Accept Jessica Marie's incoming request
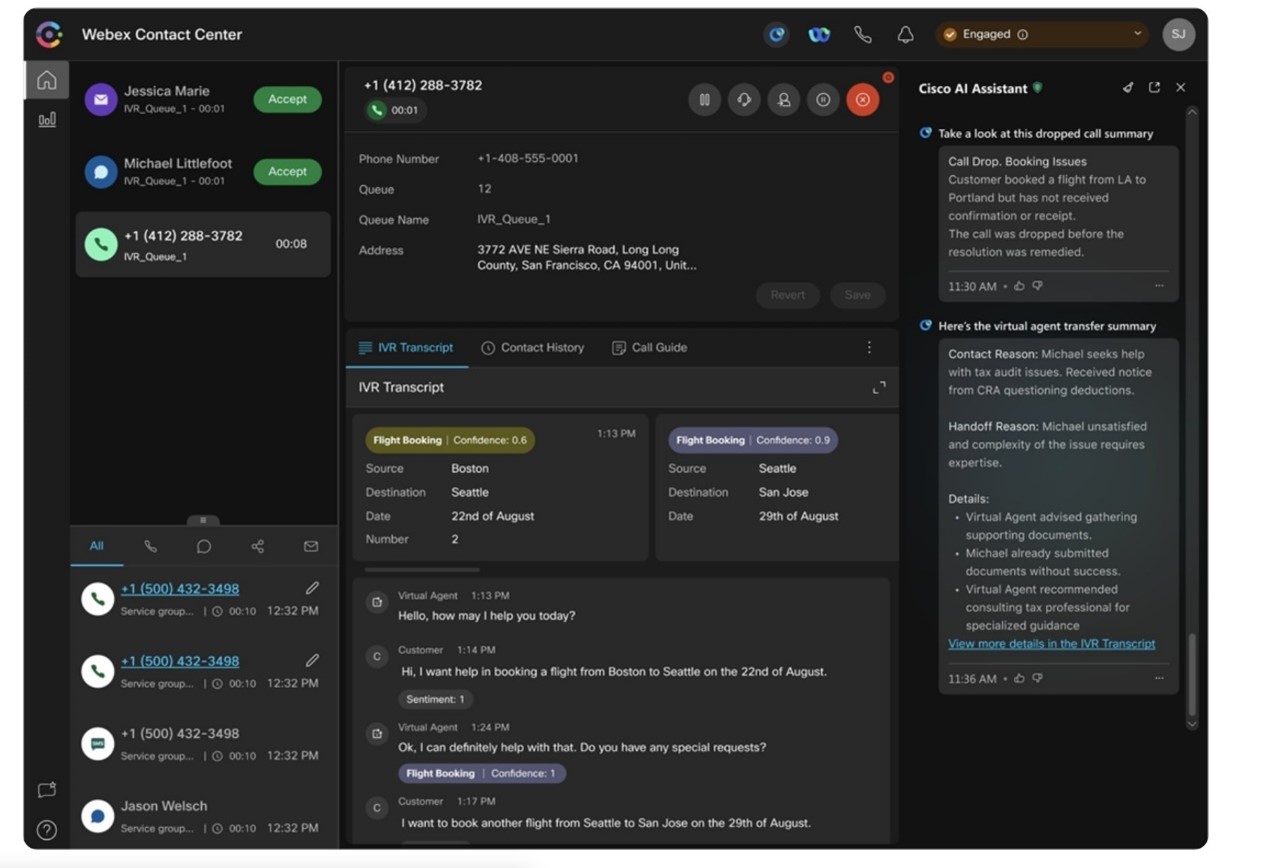This screenshot has width=1288, height=868. pyautogui.click(x=287, y=99)
